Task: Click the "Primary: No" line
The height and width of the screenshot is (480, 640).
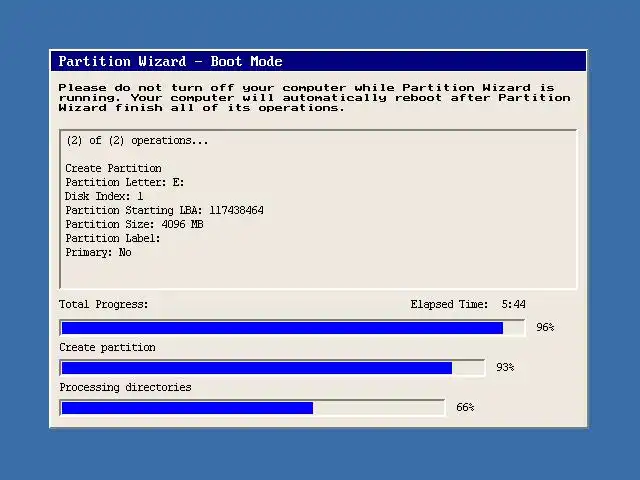Action: [x=98, y=252]
